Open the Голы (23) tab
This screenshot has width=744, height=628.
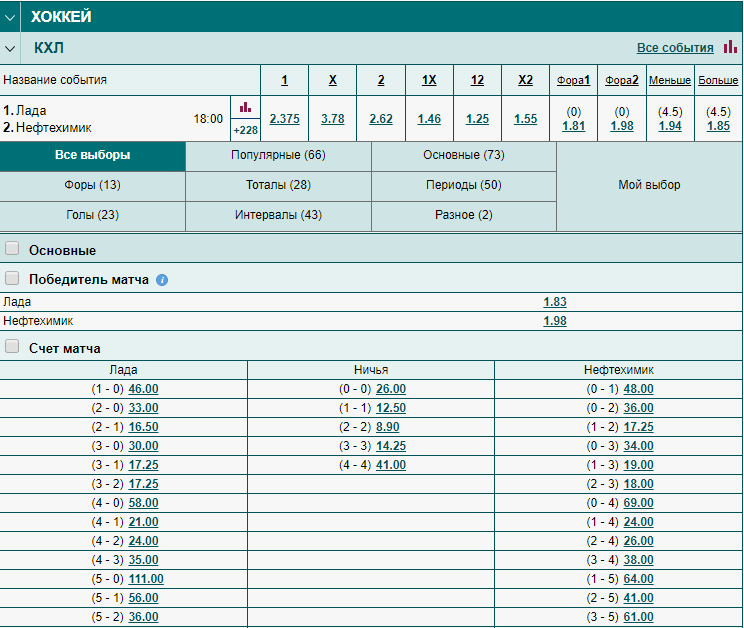pos(93,216)
